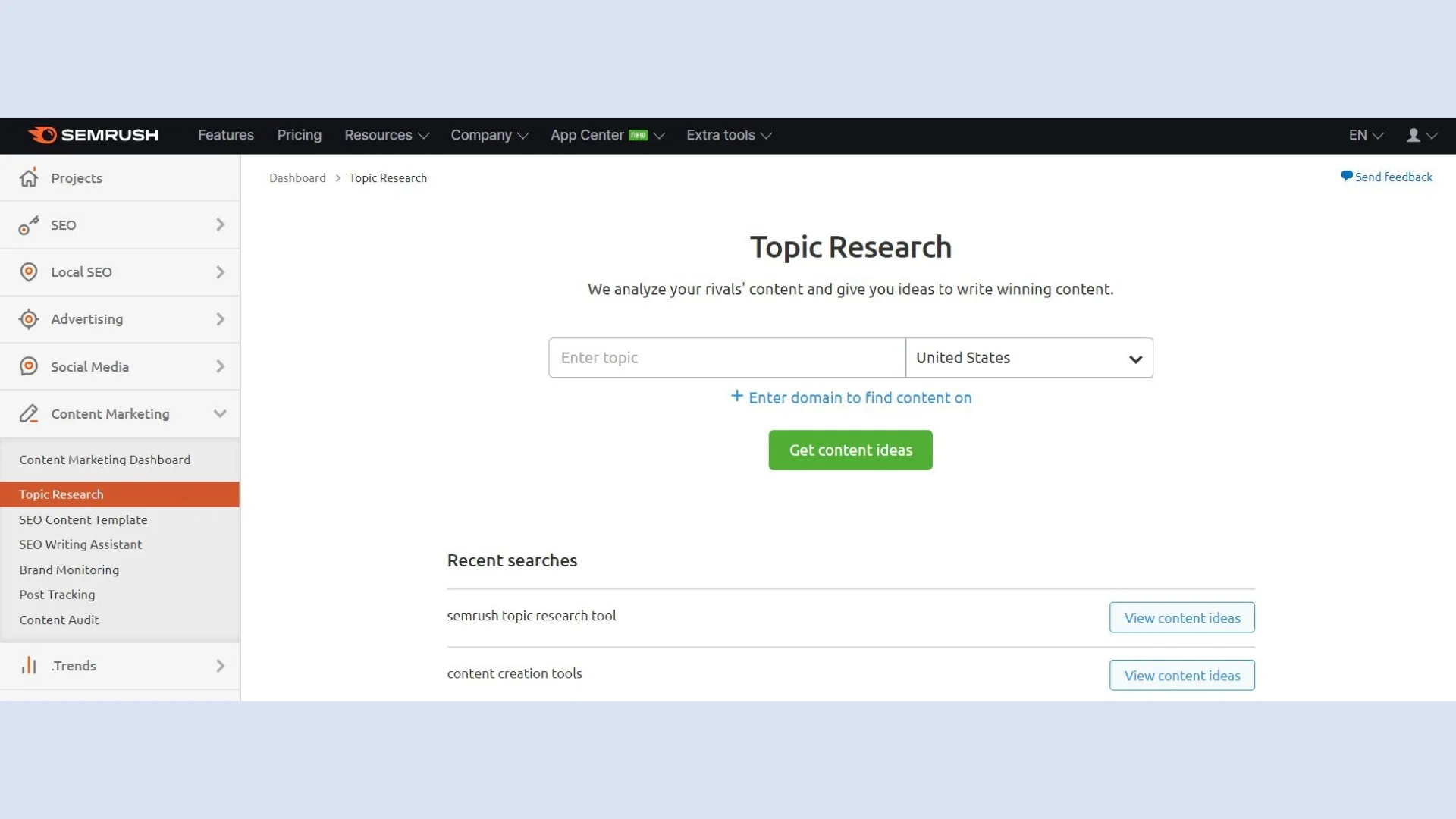Open the EN language selector
The height and width of the screenshot is (819, 1456).
1366,135
